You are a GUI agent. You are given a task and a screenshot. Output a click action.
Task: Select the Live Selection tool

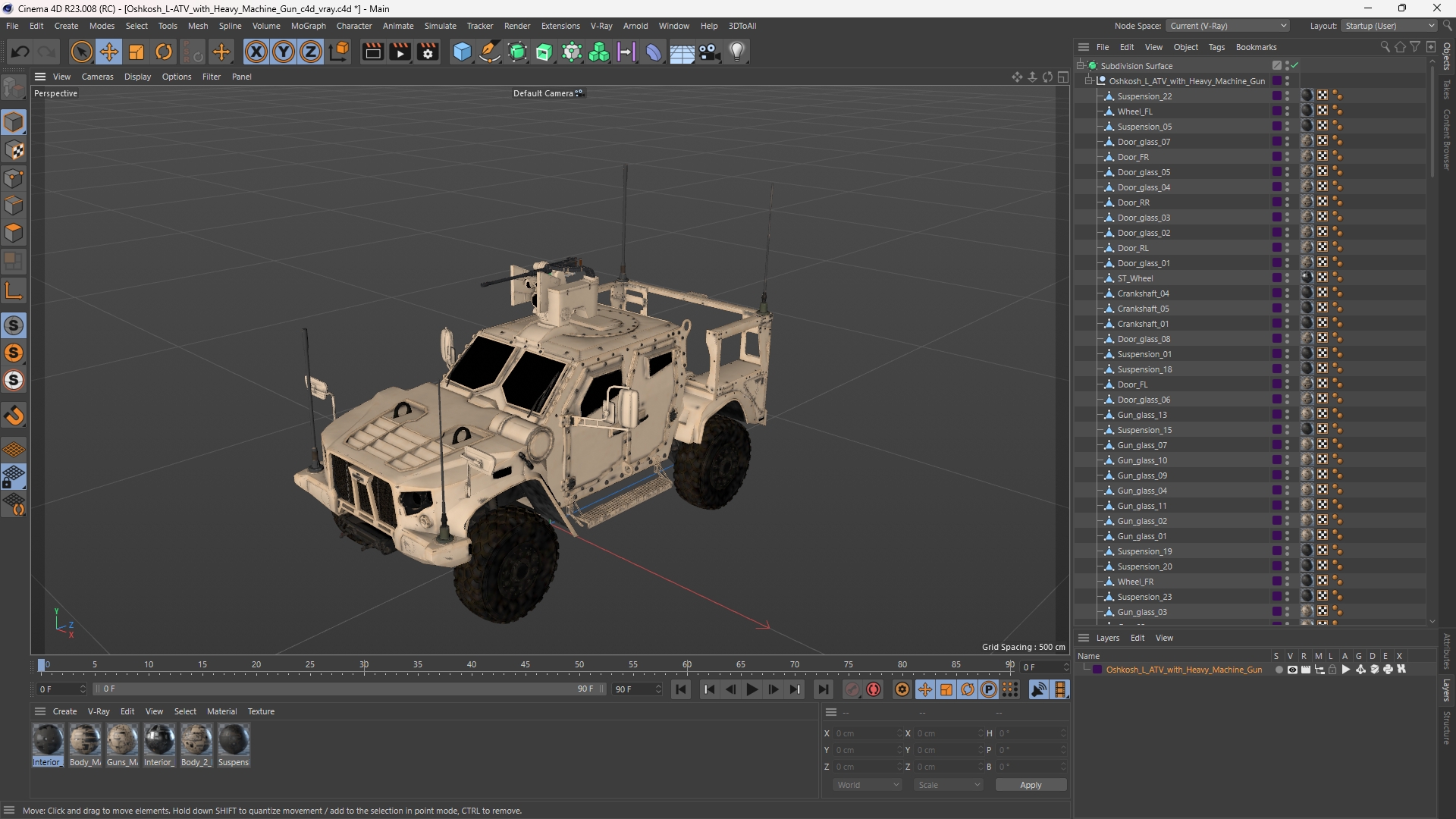(81, 52)
